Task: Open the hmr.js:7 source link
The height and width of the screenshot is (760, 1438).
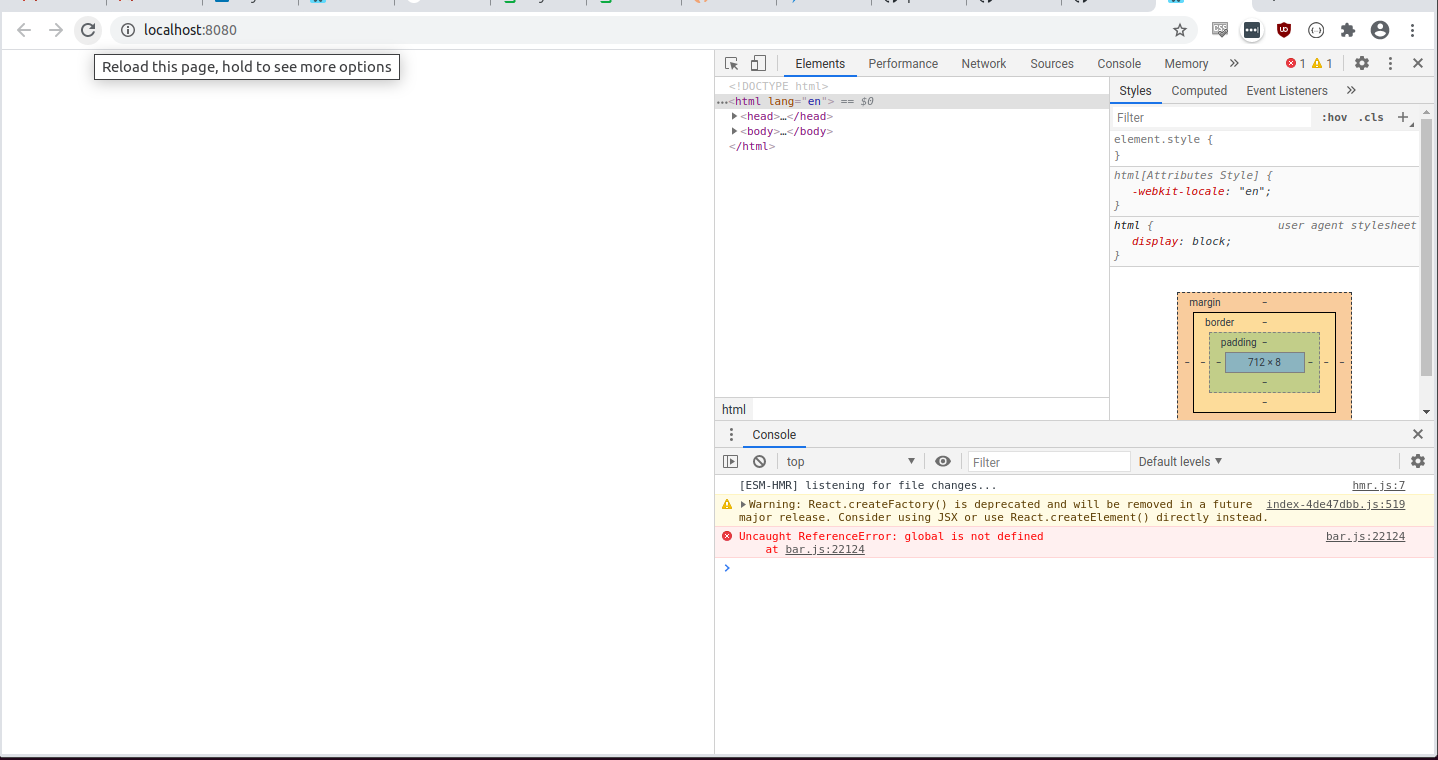Action: coord(1378,485)
